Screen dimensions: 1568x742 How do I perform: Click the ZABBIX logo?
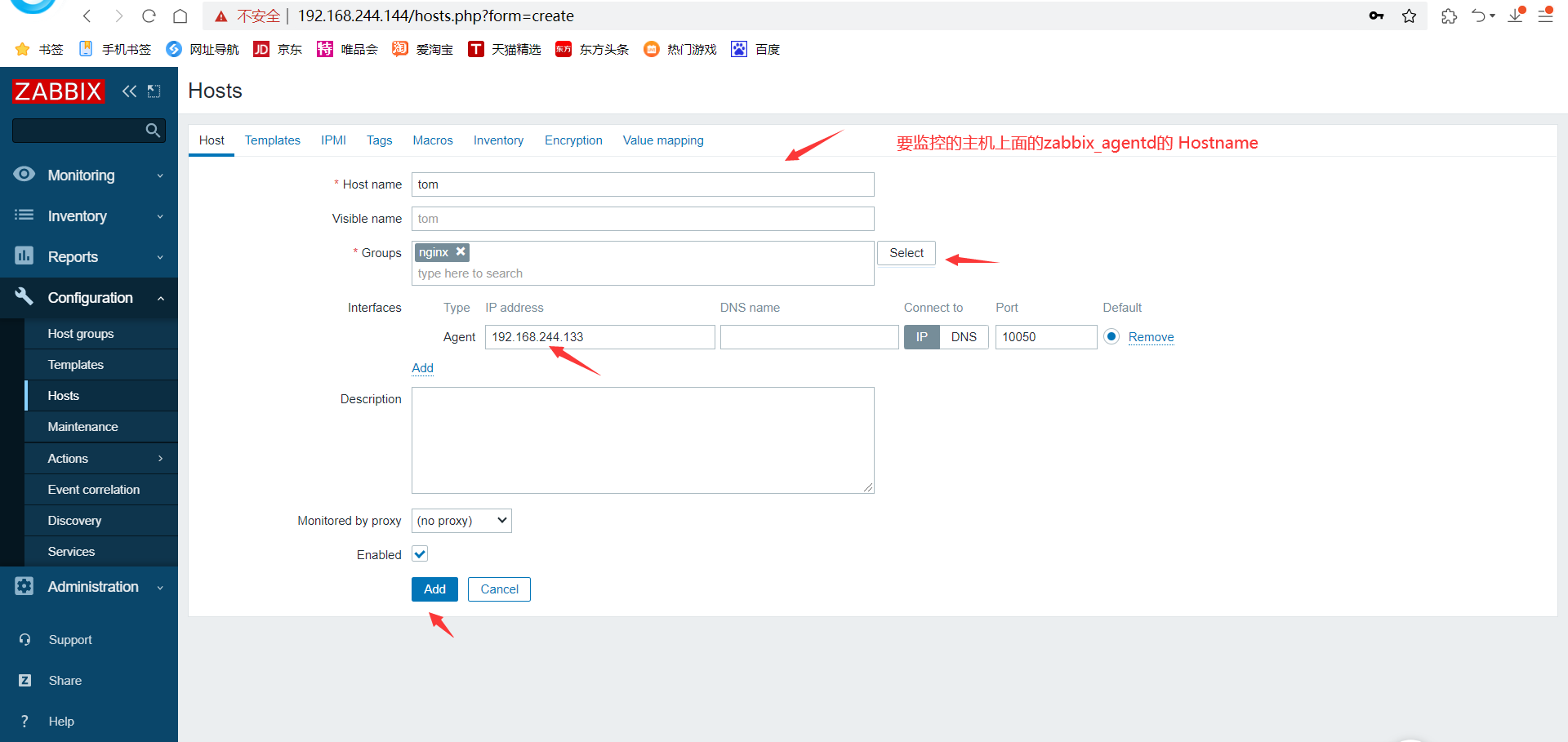tap(58, 91)
